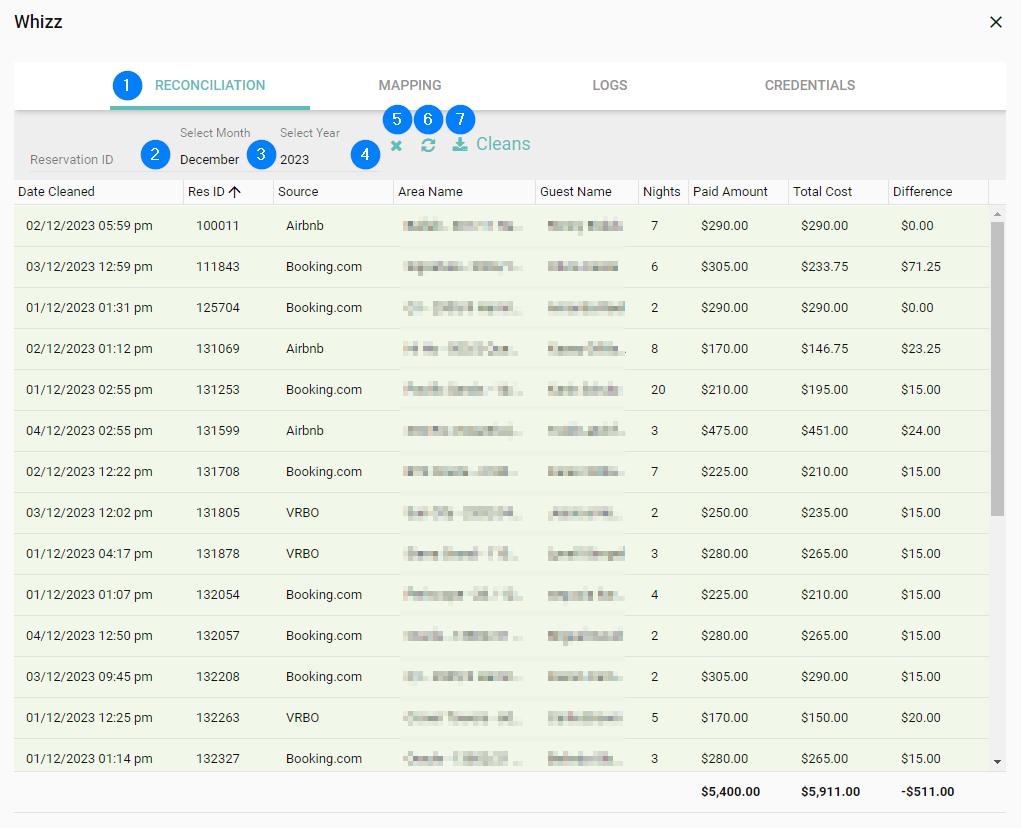
Task: Click the vertical scrollbar thumb
Action: click(x=997, y=370)
